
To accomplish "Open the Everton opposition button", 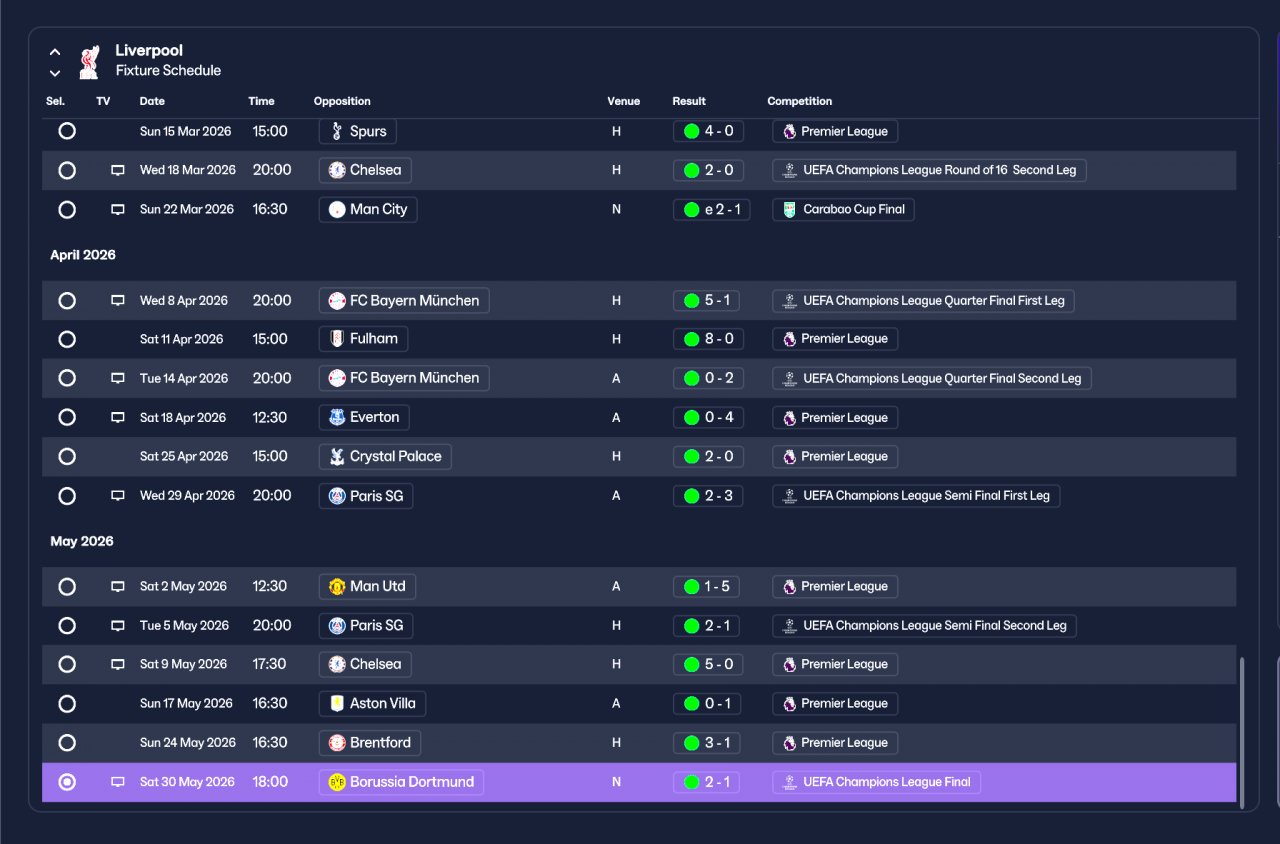I will point(364,417).
